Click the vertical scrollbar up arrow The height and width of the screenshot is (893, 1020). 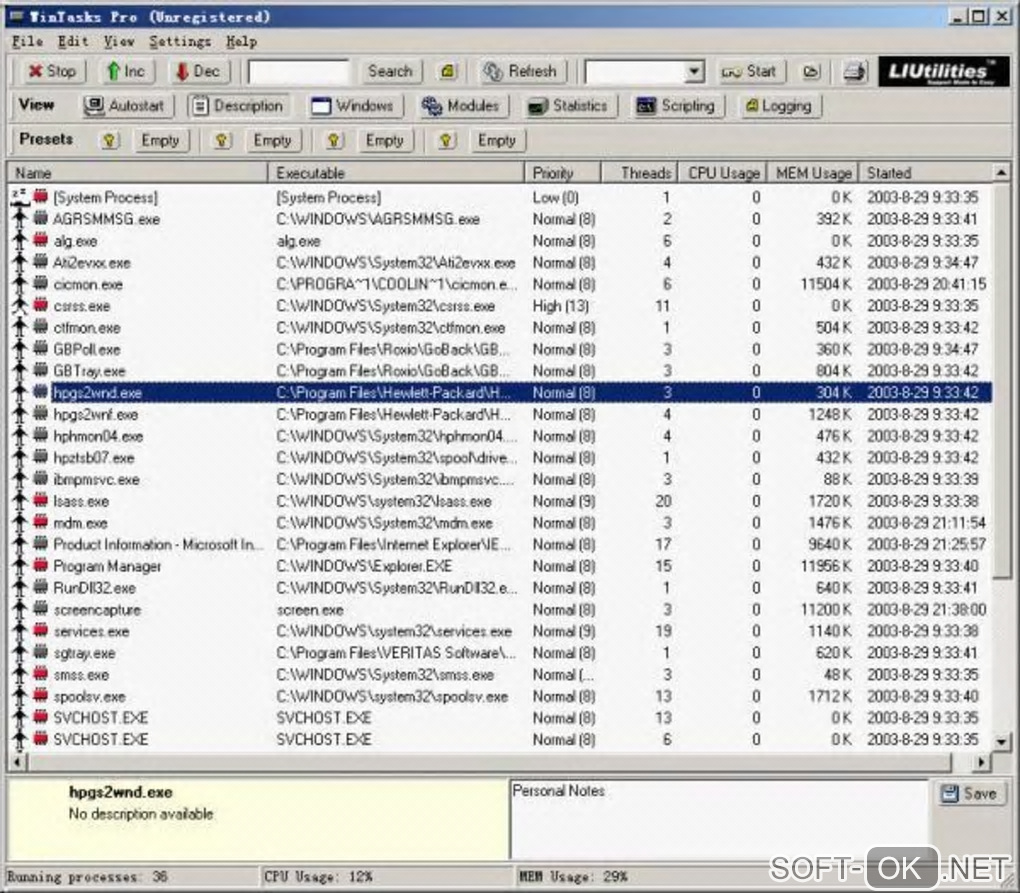pos(1001,172)
